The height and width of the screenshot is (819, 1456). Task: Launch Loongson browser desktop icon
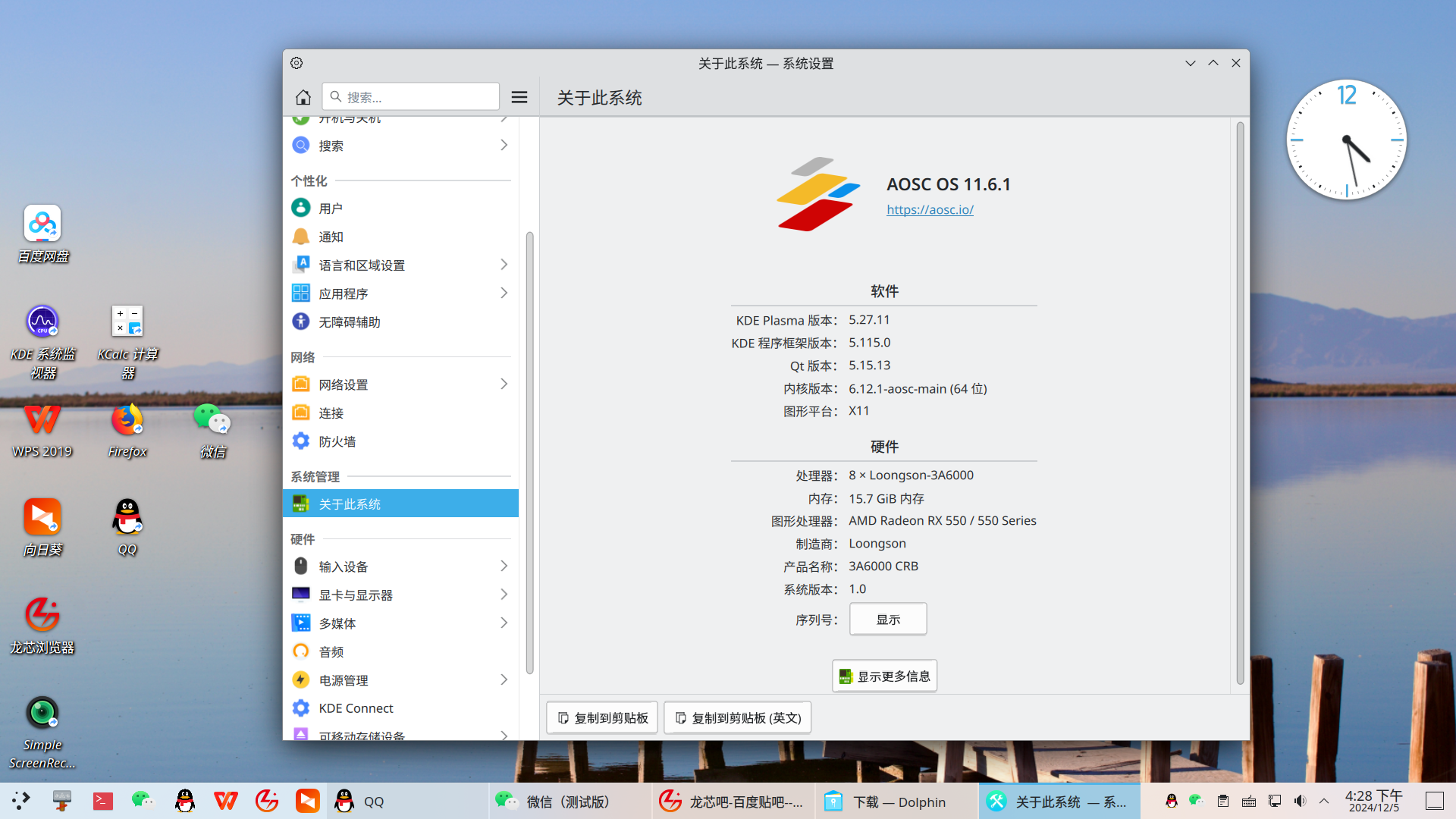[x=42, y=626]
